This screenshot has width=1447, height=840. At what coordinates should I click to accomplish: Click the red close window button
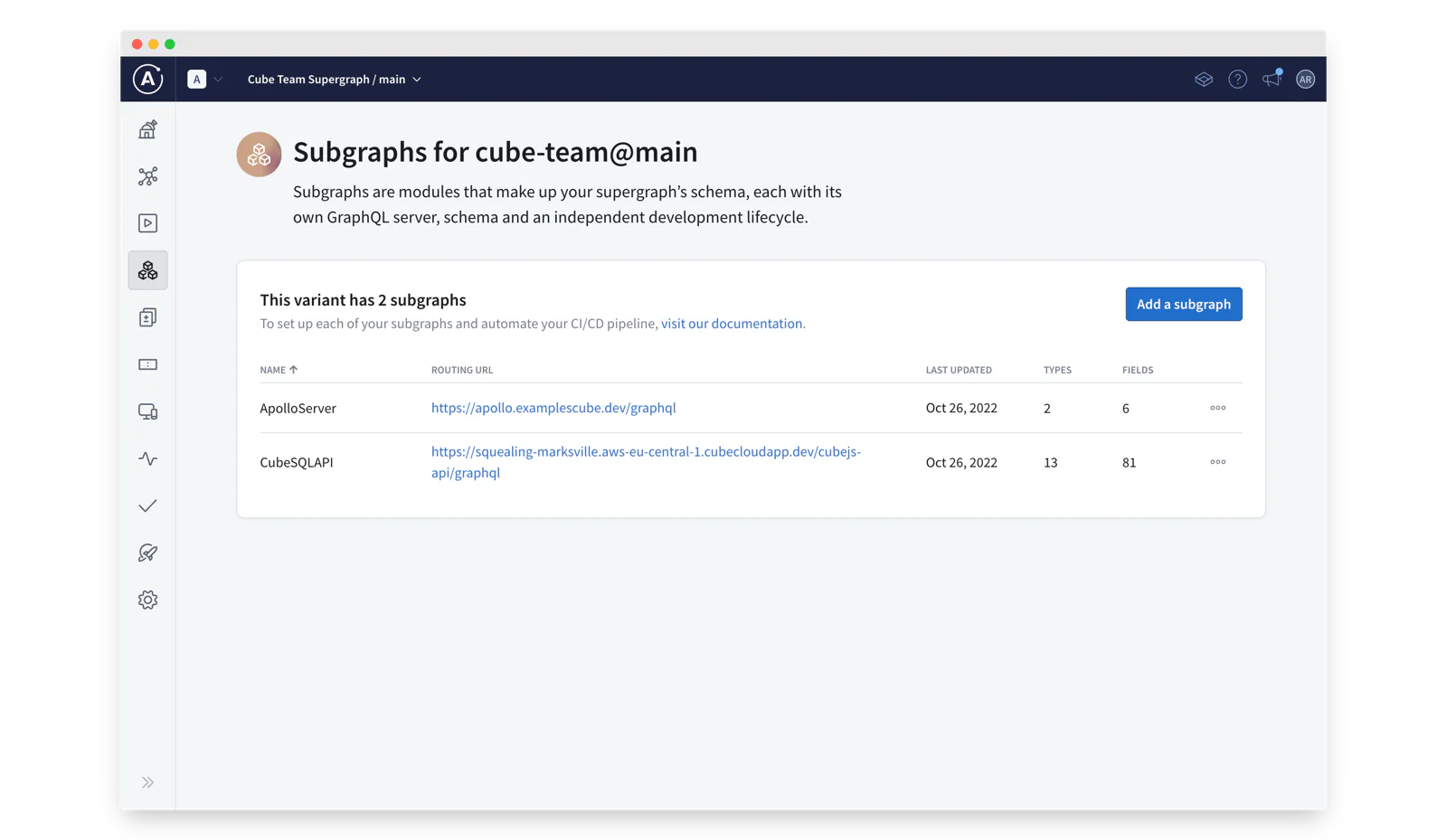click(137, 43)
